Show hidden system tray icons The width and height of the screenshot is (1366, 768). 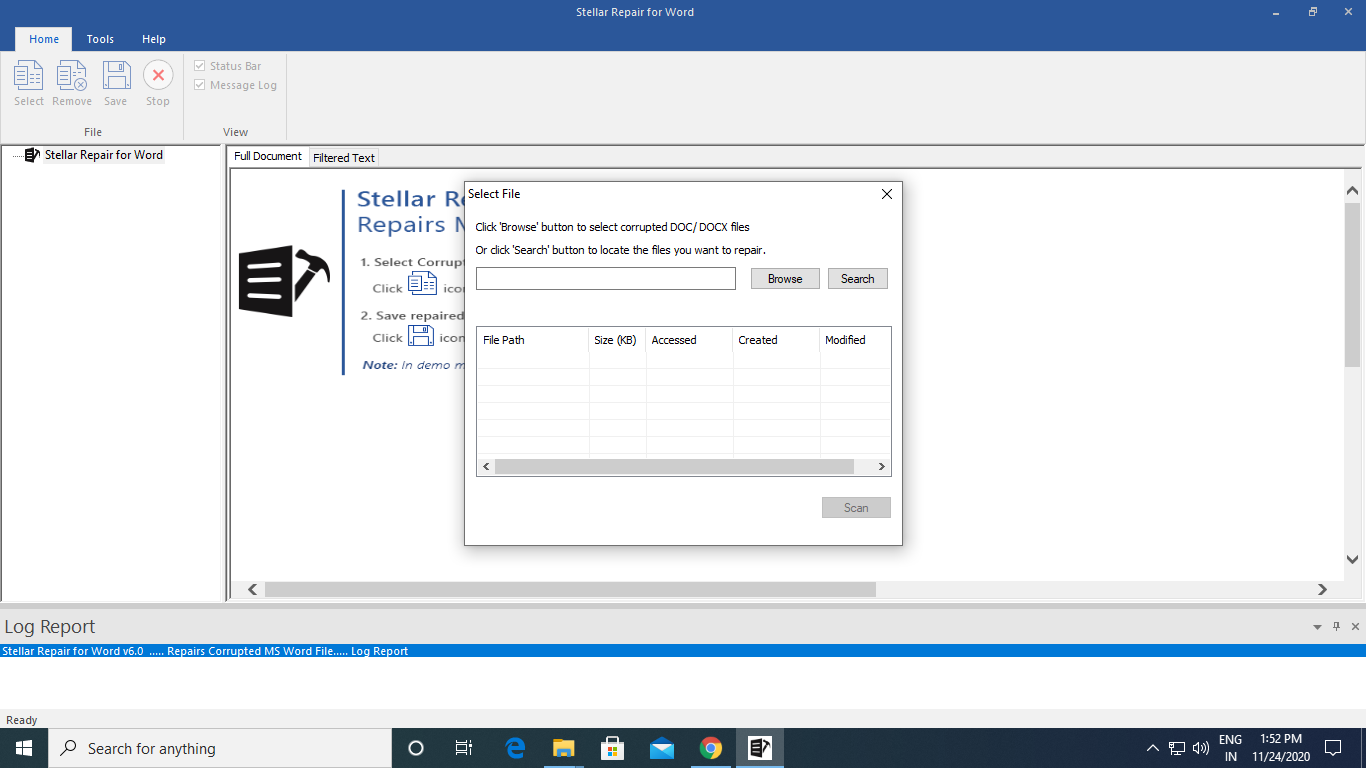[x=1152, y=748]
